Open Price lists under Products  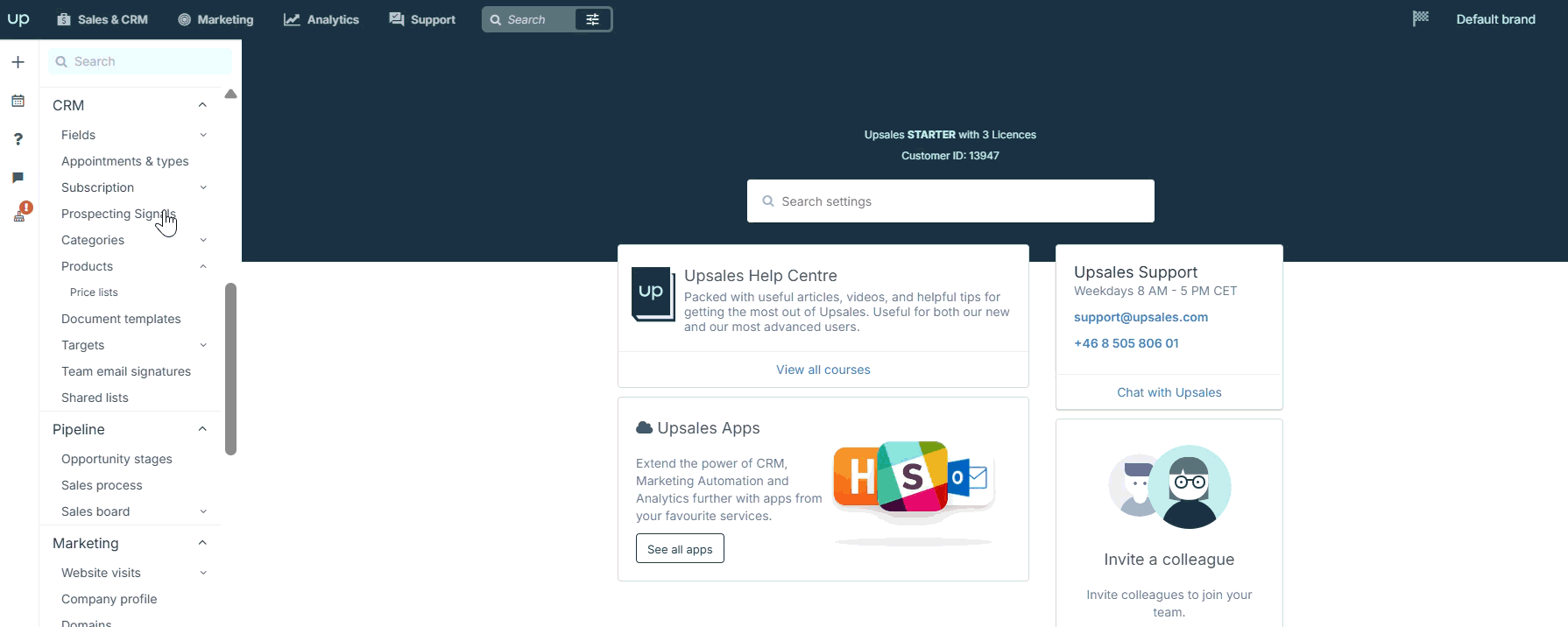[94, 292]
